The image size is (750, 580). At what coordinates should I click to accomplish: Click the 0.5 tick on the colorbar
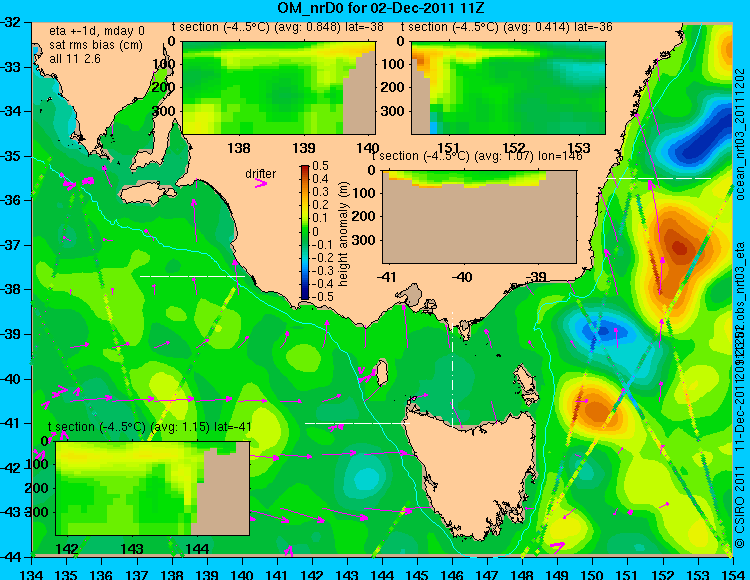click(x=320, y=166)
